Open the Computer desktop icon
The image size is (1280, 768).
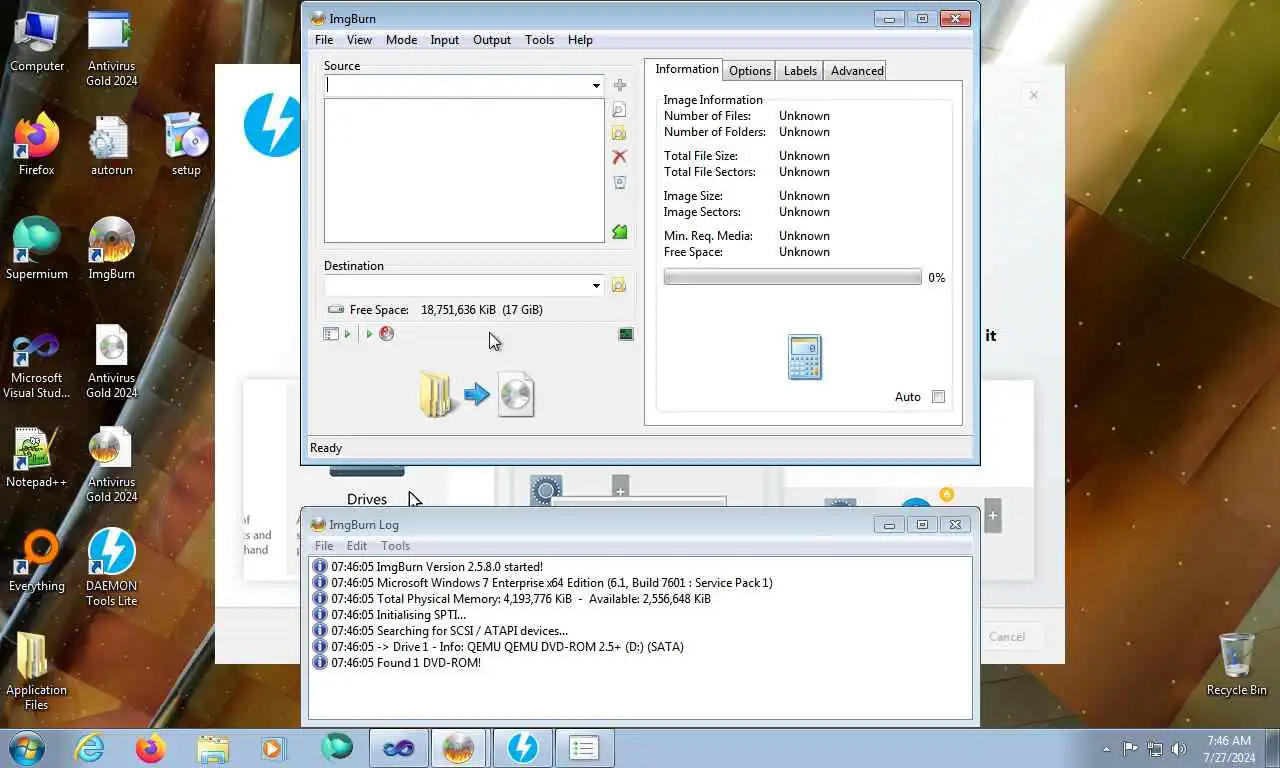point(37,42)
